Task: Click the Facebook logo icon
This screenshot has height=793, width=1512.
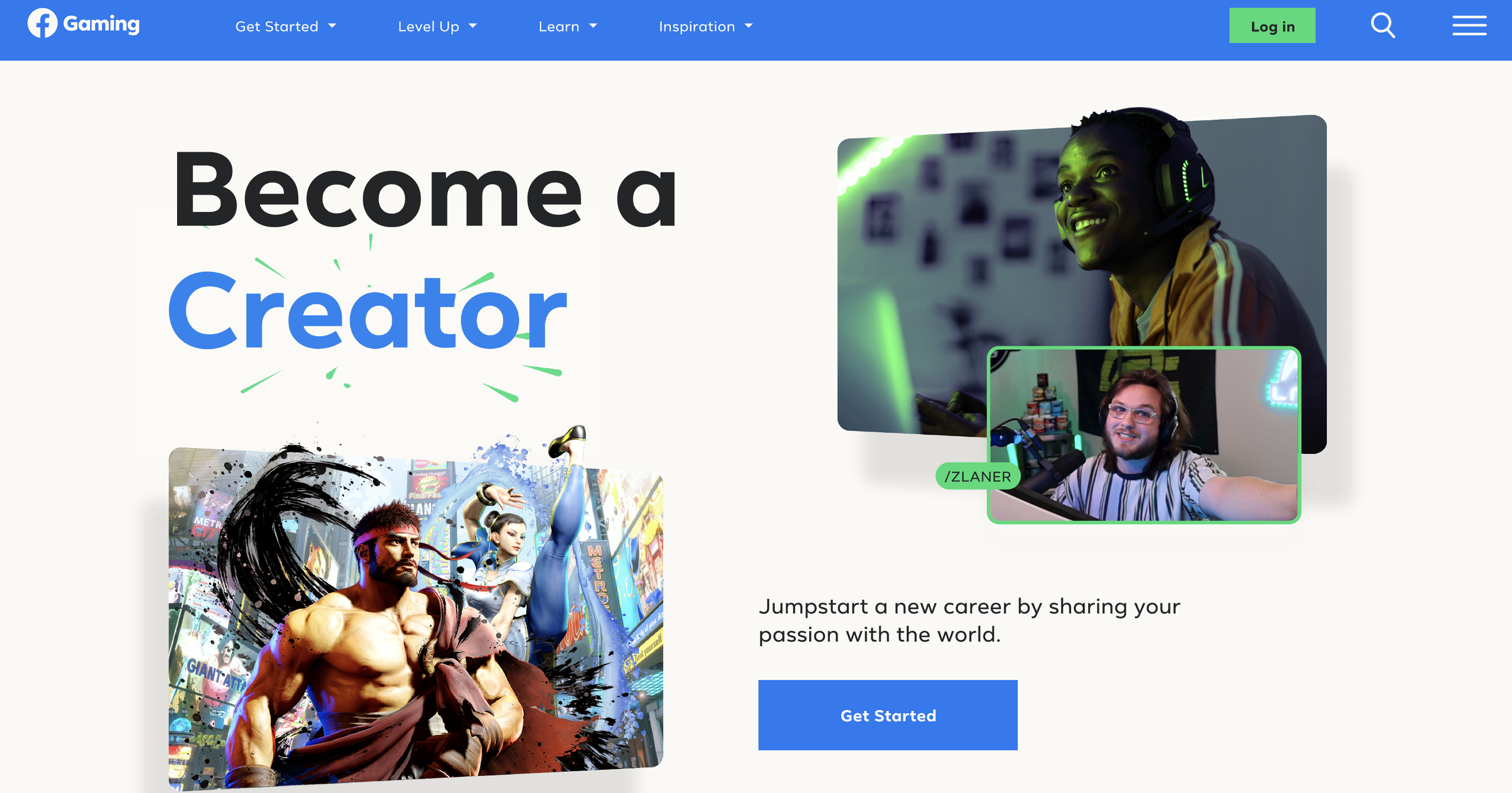Action: (42, 24)
